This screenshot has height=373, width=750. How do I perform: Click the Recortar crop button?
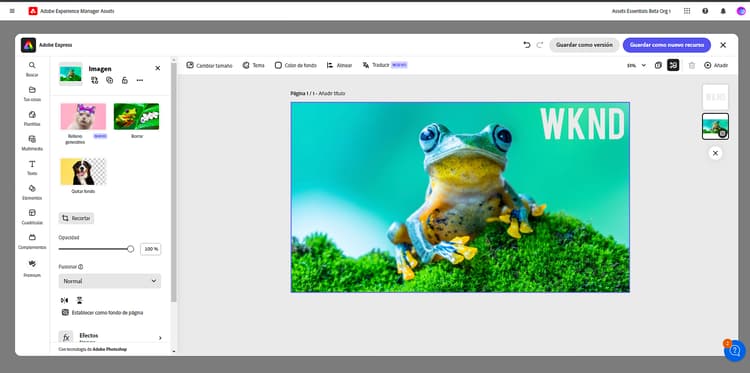76,218
